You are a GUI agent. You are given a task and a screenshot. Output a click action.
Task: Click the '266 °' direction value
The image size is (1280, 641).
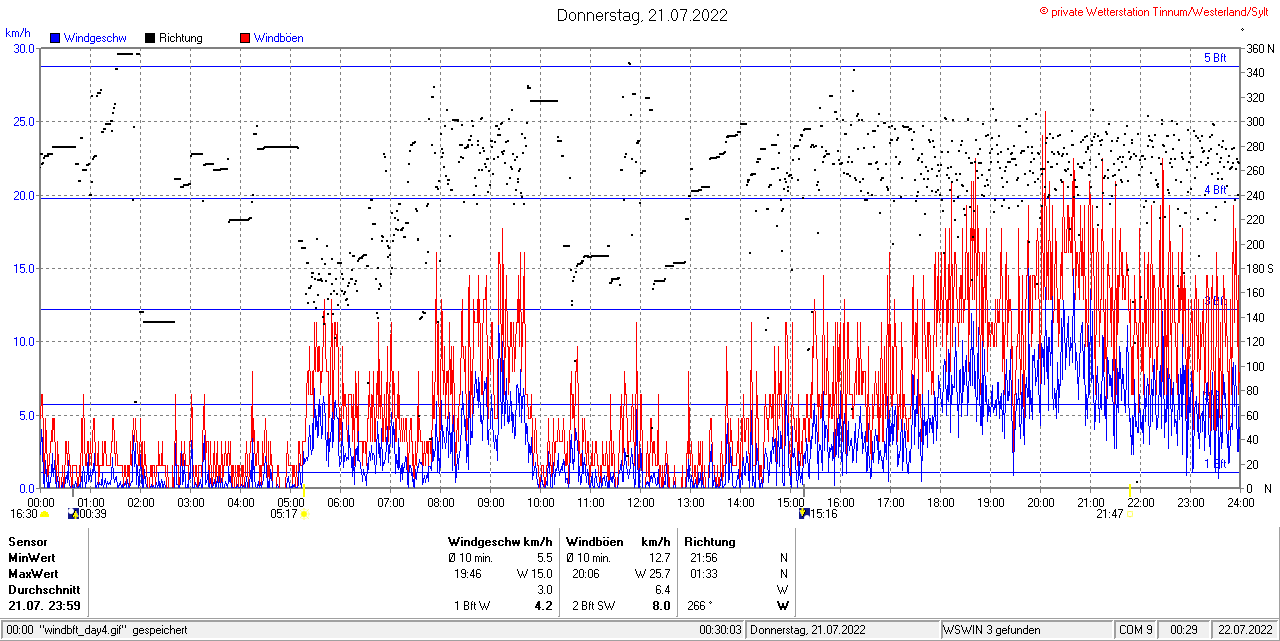701,606
